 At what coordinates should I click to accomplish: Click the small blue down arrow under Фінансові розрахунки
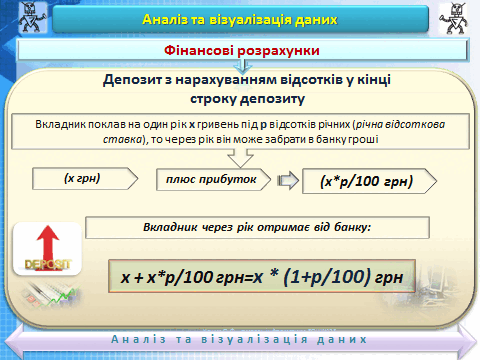point(243,66)
